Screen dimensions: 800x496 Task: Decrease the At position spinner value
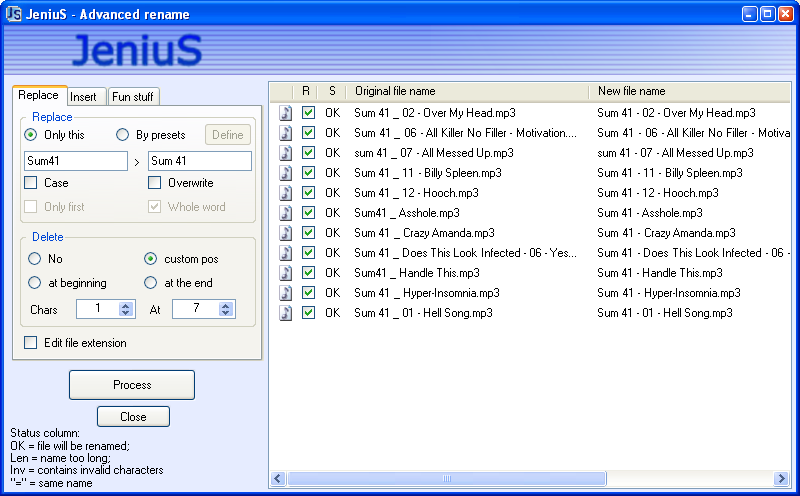tap(226, 312)
